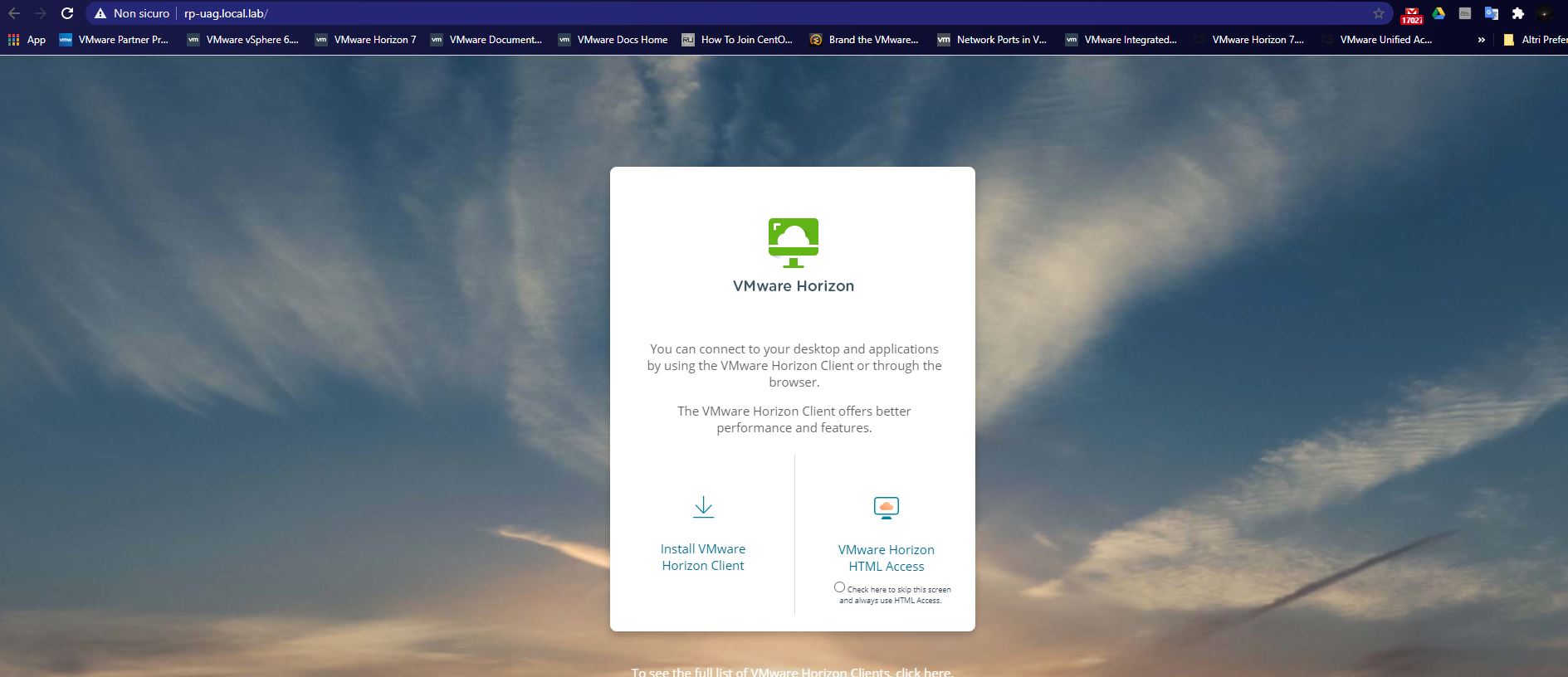The height and width of the screenshot is (677, 1568).
Task: Click the HTML Access monitor icon
Action: click(887, 508)
